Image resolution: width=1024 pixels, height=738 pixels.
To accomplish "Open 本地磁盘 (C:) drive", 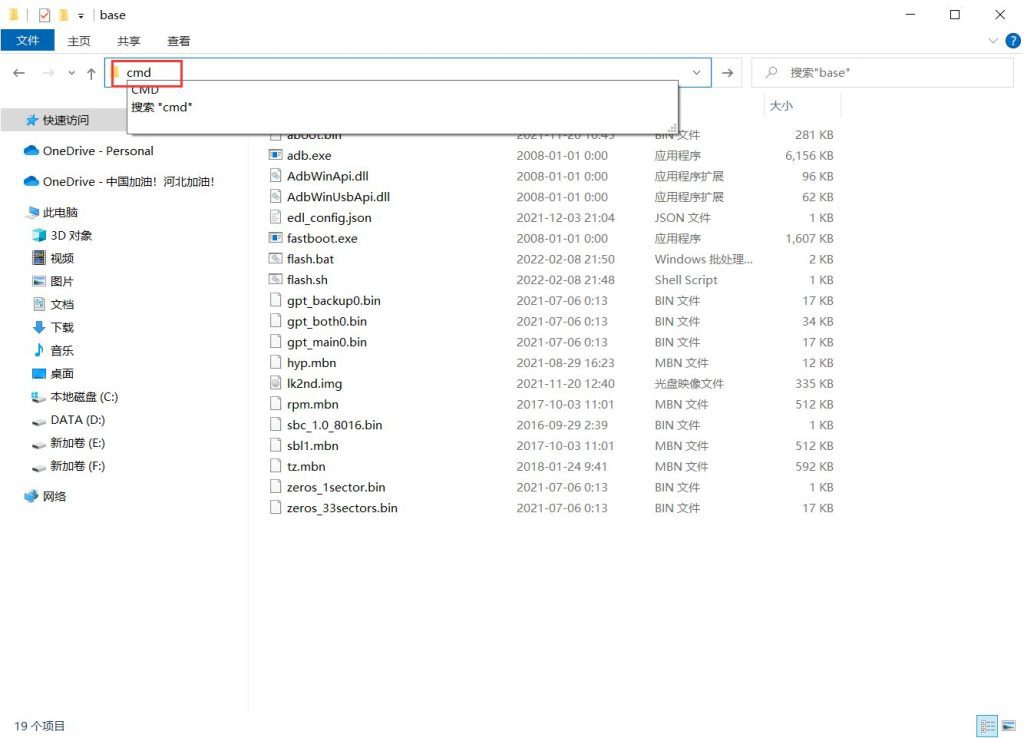I will pyautogui.click(x=84, y=396).
